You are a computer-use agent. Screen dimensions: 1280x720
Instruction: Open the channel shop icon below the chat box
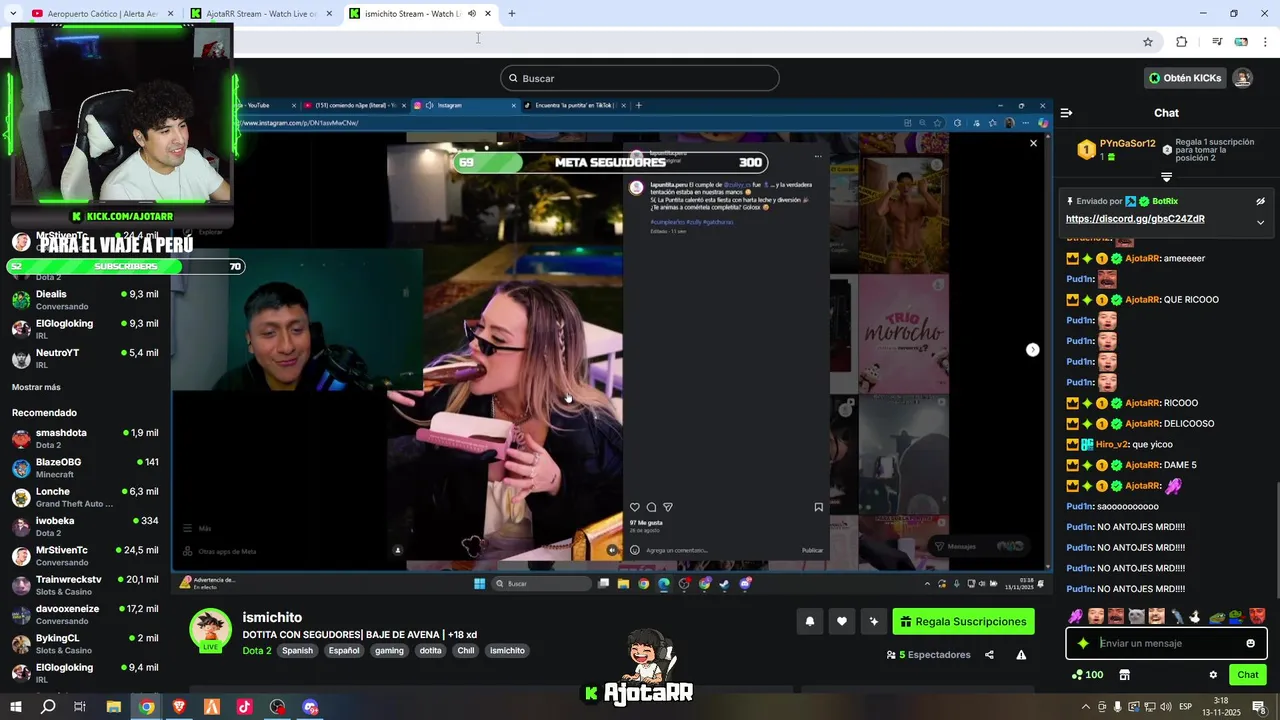[x=1124, y=675]
